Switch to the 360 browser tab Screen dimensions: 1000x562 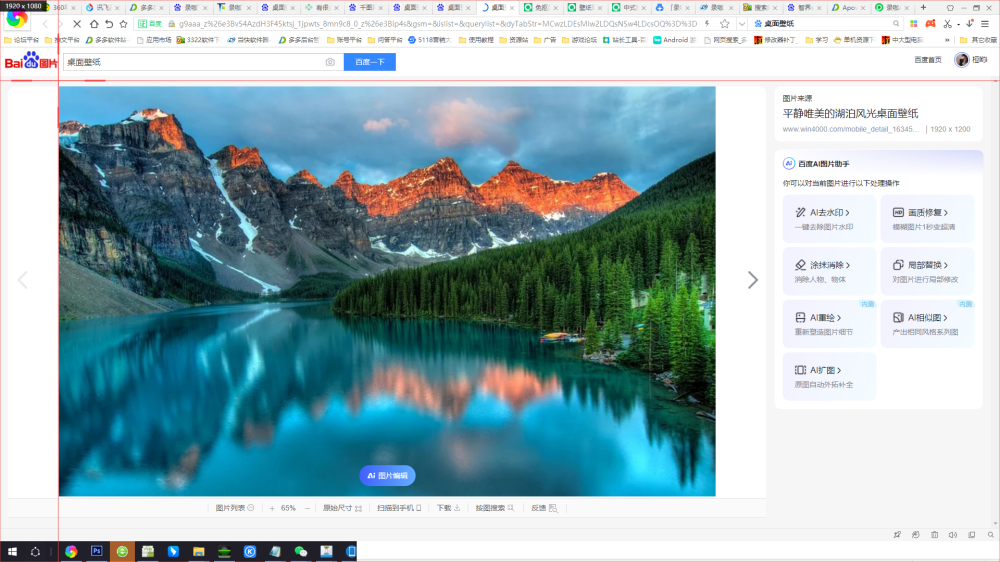pos(62,8)
